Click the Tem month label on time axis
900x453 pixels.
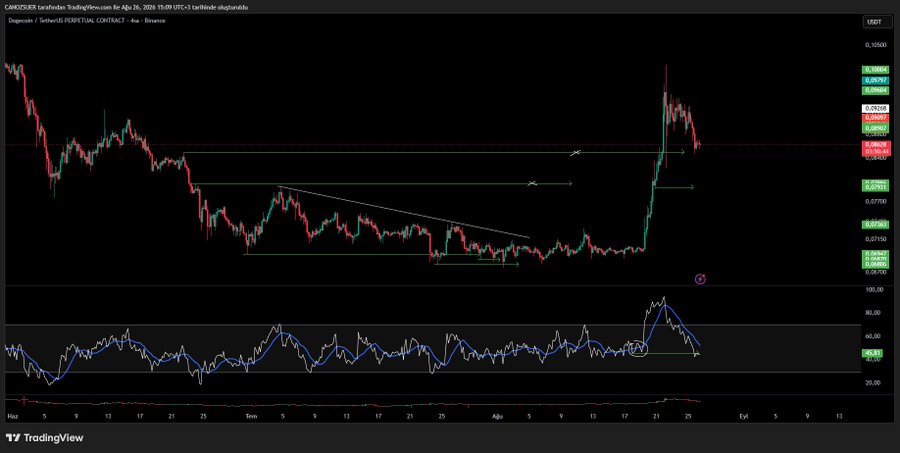(x=250, y=415)
